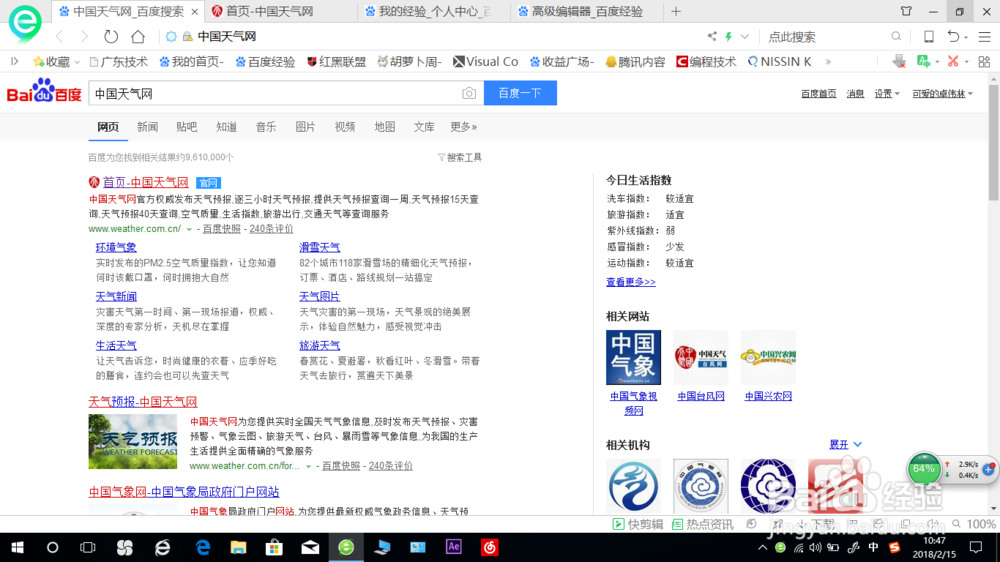Viewport: 1000px width, 562px height.
Task: Expand the bookmarks sidebar arrow
Action: [x=15, y=61]
